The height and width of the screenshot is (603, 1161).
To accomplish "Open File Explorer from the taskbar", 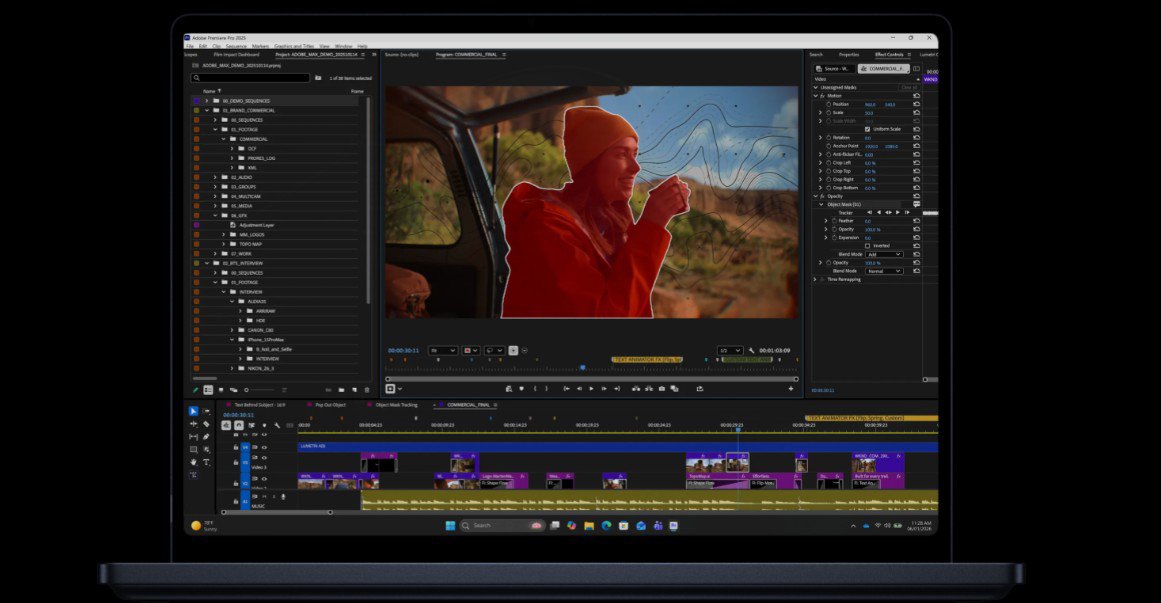I will coord(589,526).
